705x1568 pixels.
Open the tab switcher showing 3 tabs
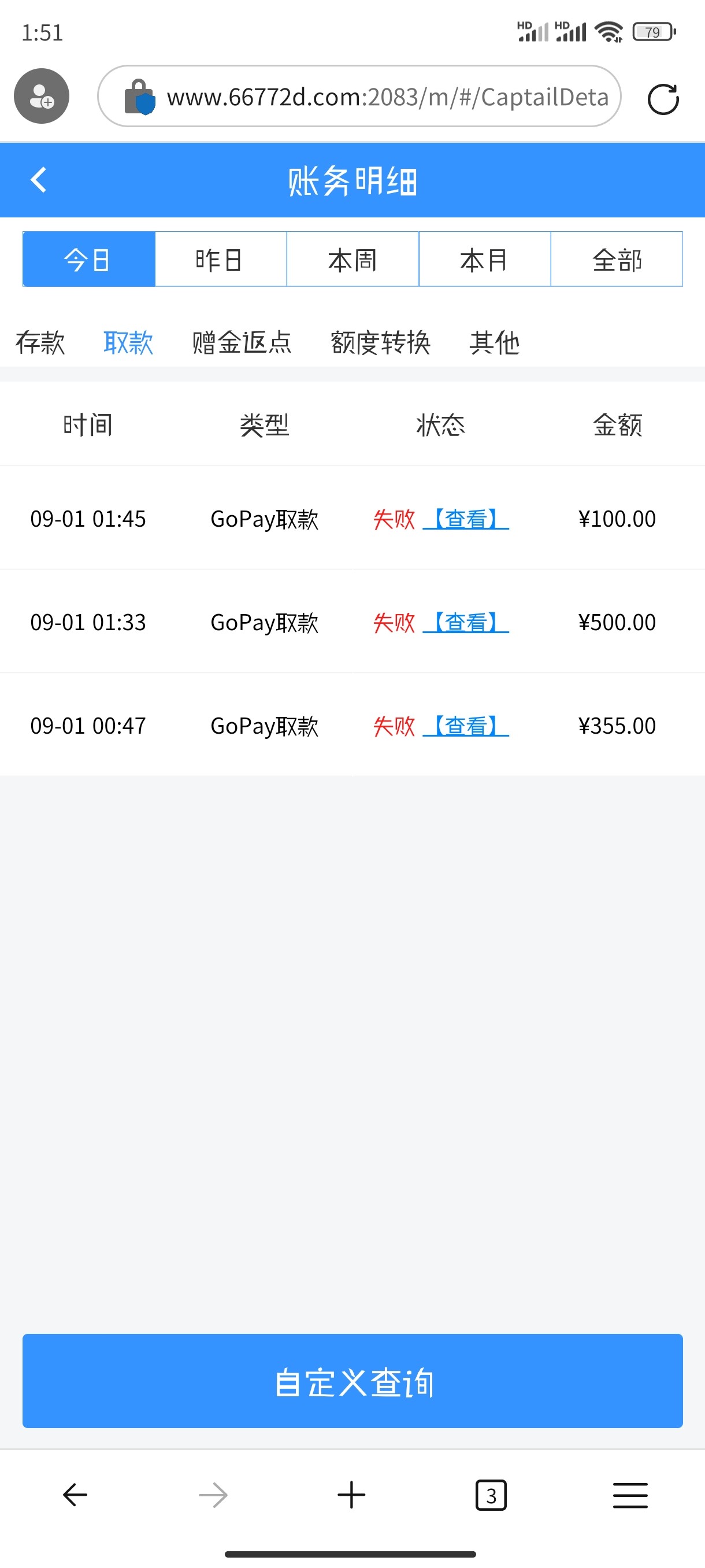click(490, 1495)
